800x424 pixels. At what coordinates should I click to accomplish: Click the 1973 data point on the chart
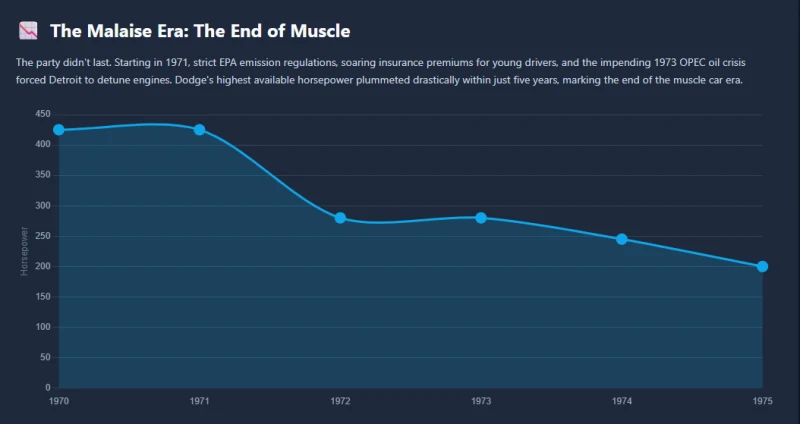pyautogui.click(x=481, y=218)
